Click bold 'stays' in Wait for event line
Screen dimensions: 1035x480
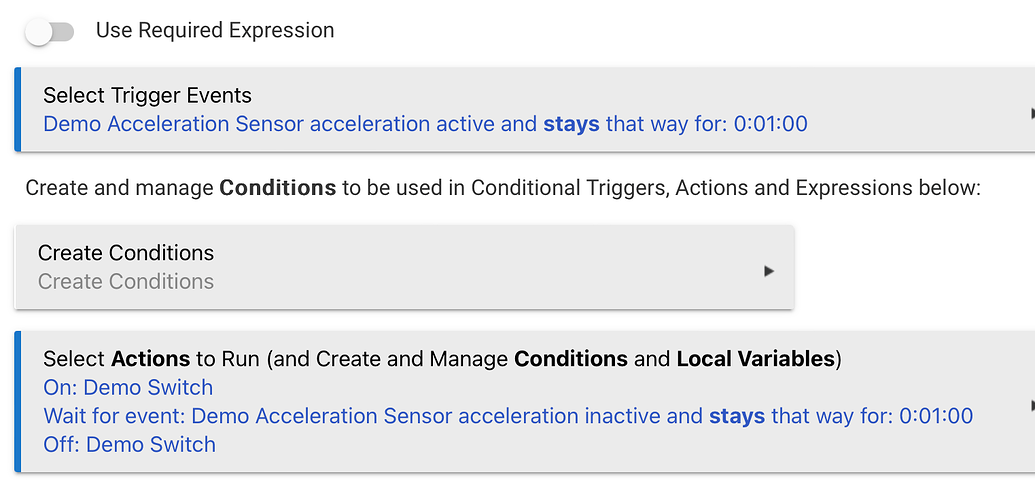737,416
